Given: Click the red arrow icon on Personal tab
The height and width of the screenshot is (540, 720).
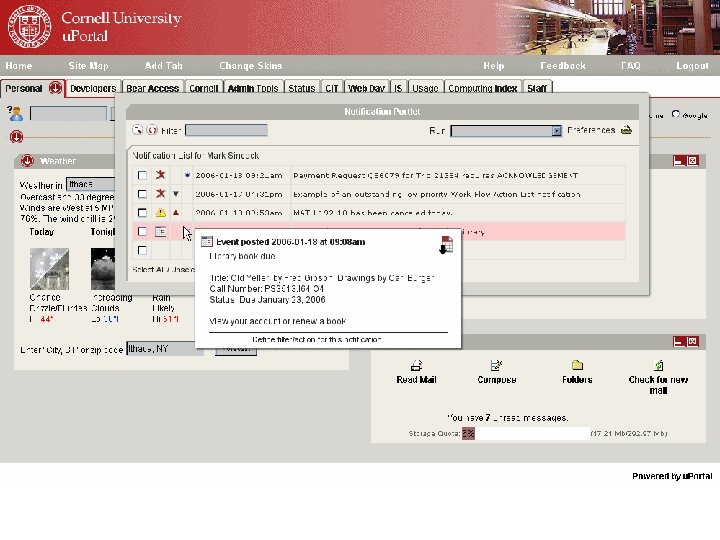Looking at the screenshot, I should click(x=55, y=87).
